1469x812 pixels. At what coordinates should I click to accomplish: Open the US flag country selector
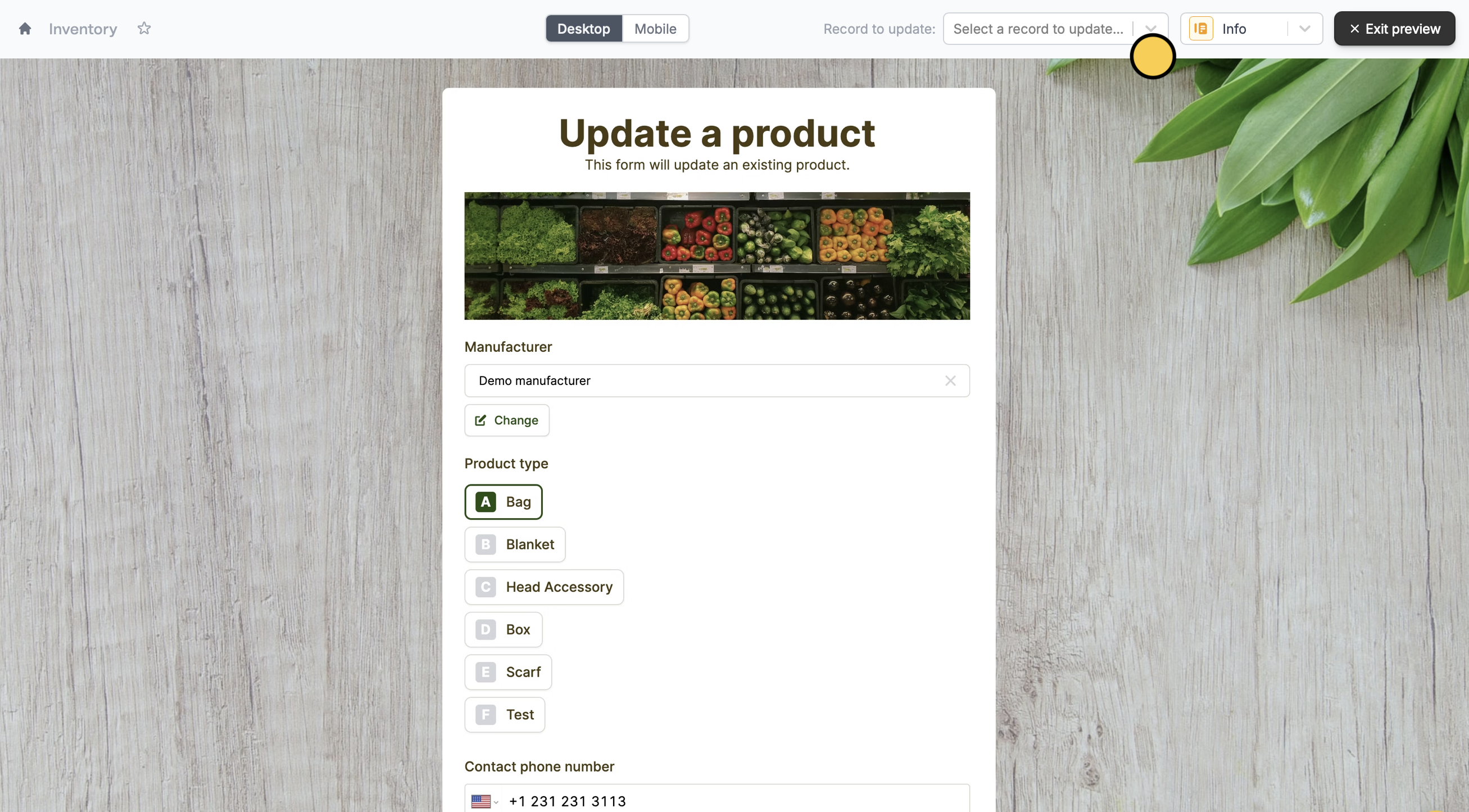484,801
